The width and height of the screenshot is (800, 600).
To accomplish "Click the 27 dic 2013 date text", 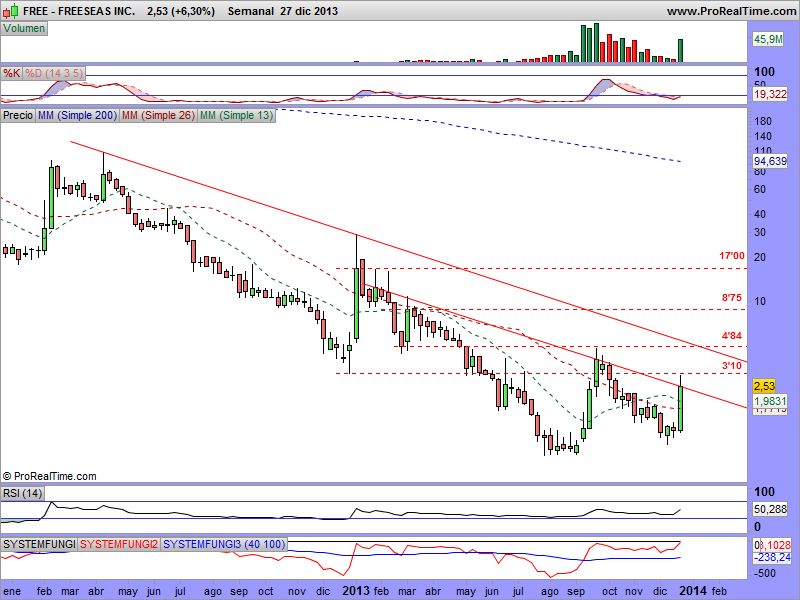I will point(309,11).
